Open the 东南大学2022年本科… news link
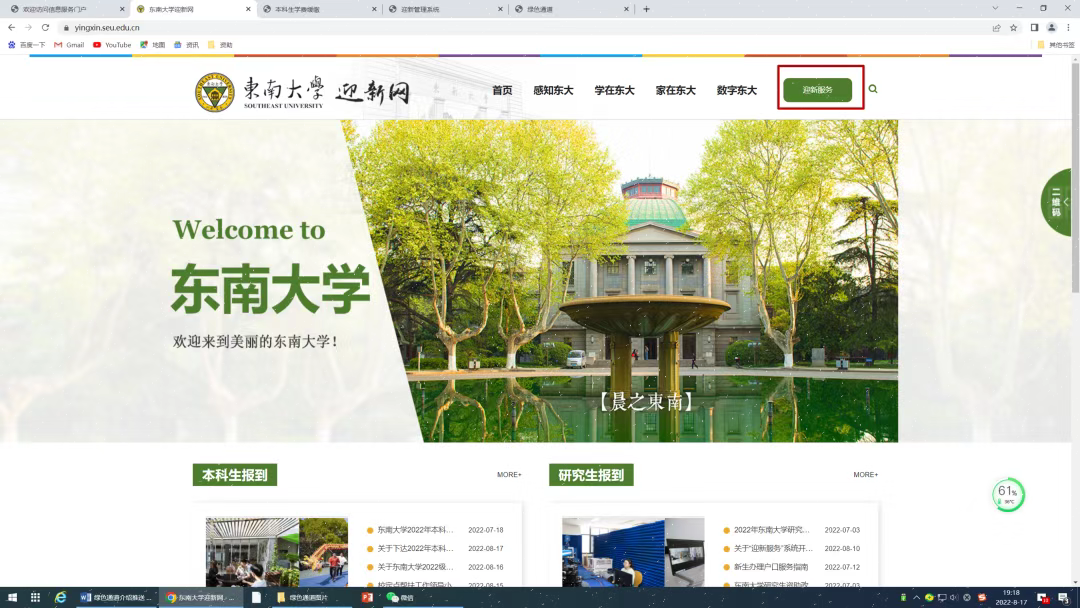Image resolution: width=1080 pixels, height=608 pixels. tap(415, 530)
